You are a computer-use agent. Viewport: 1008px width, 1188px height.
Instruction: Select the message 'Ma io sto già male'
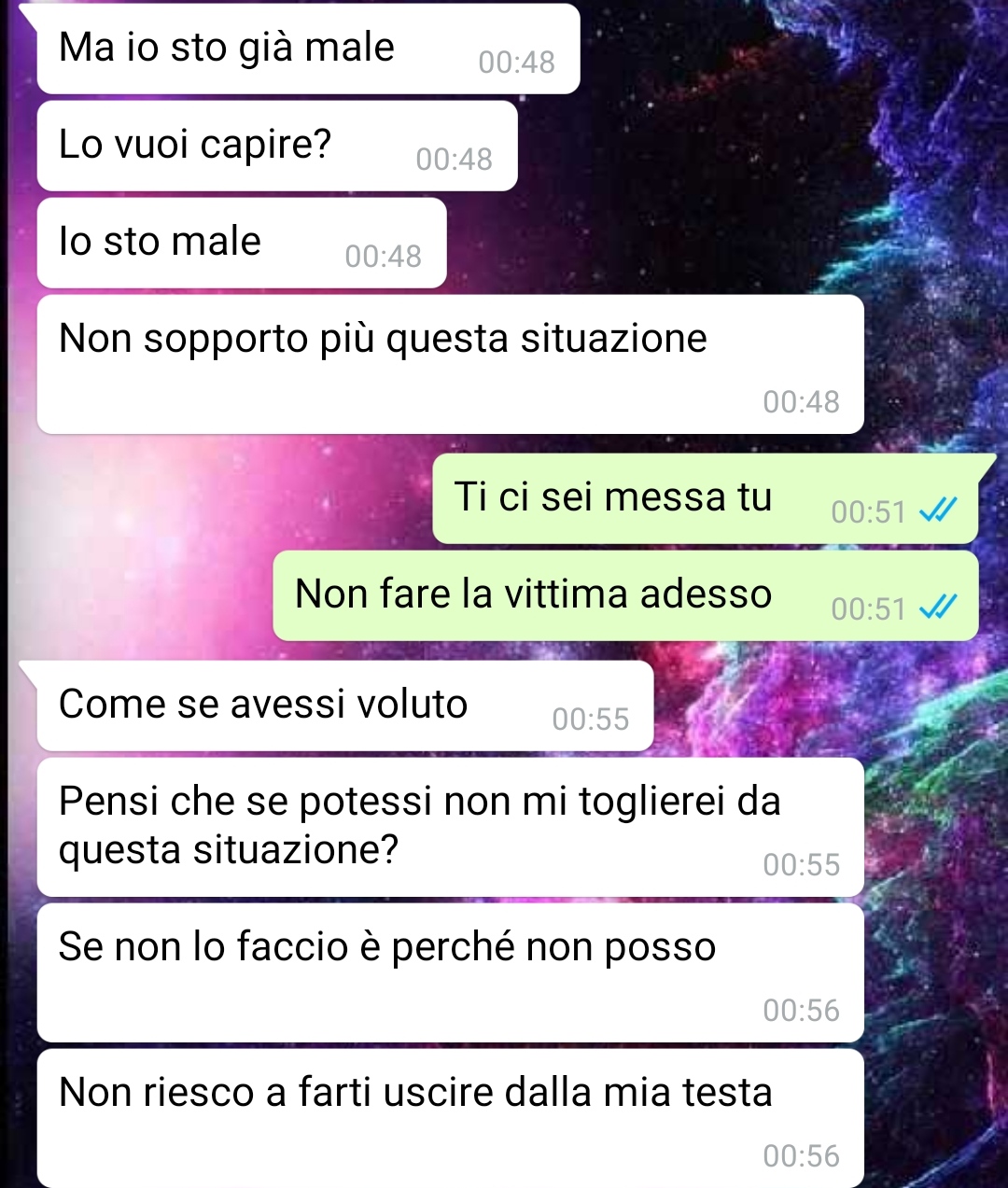tap(308, 49)
